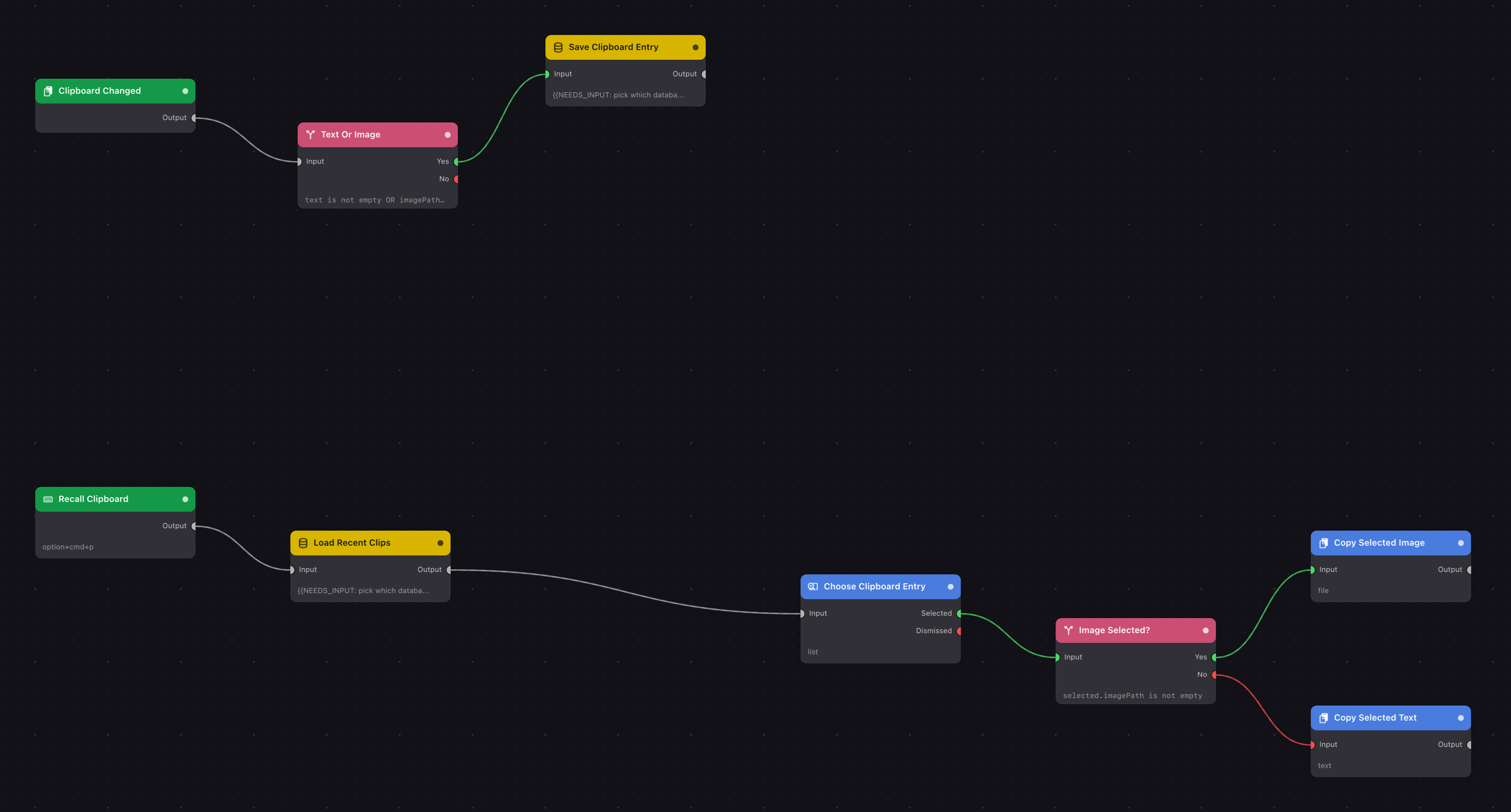1511x812 pixels.
Task: Click the Output port of Load Recent Clips
Action: point(449,570)
